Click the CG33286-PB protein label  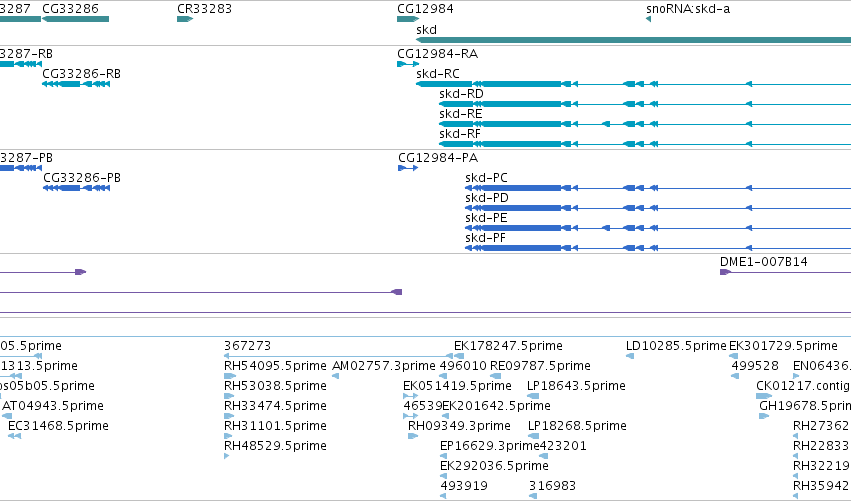82,178
